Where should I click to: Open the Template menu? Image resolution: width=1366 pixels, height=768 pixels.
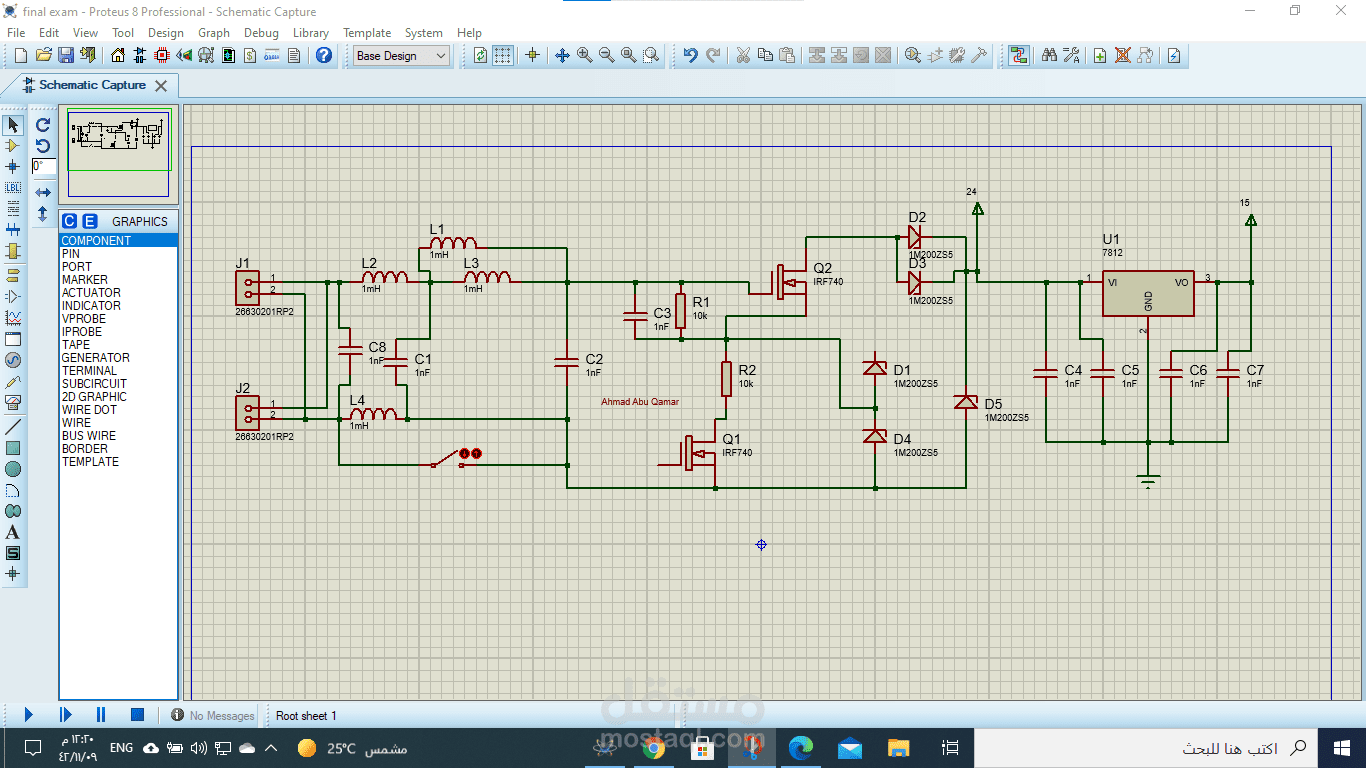click(x=366, y=33)
